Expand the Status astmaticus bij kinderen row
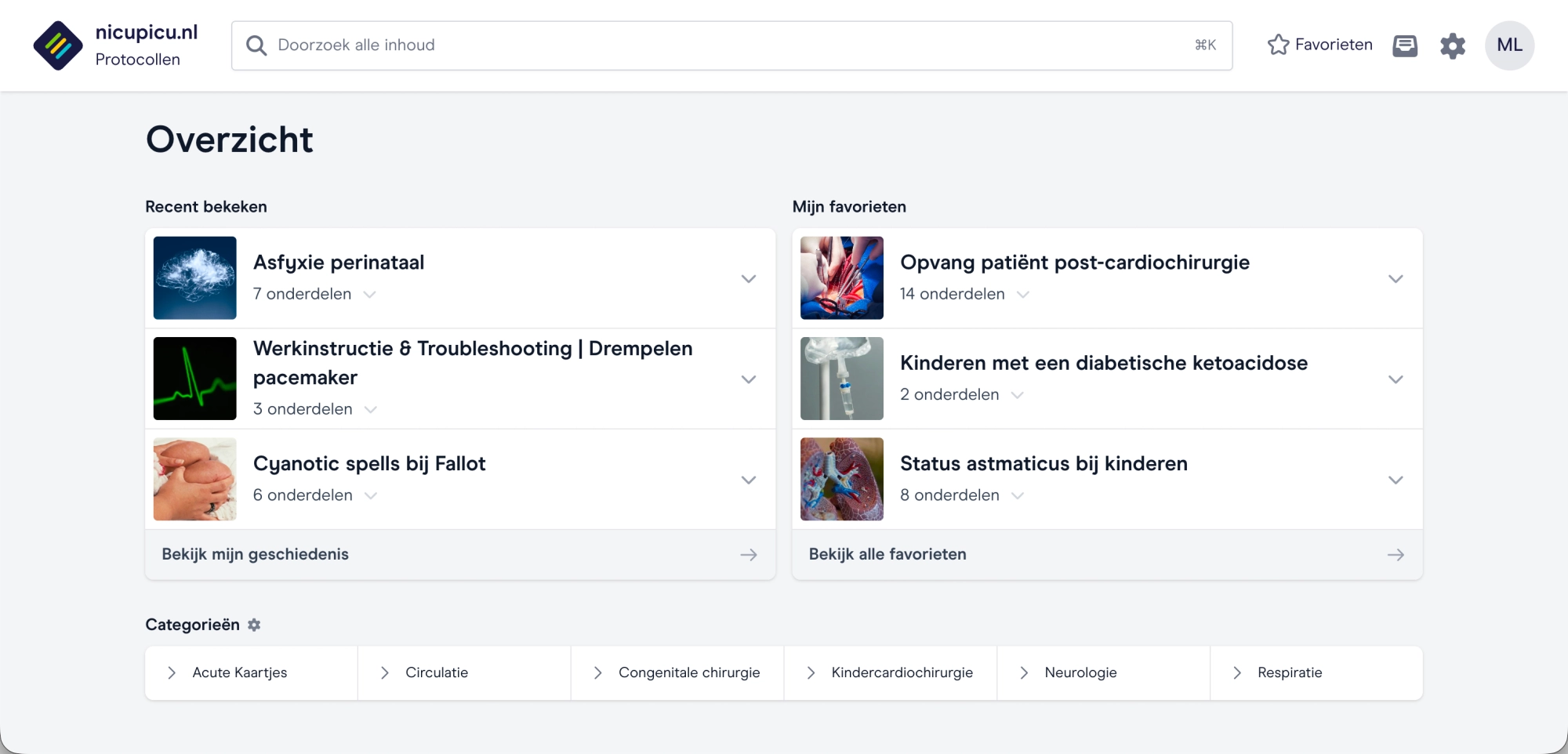The width and height of the screenshot is (1568, 754). coord(1395,480)
